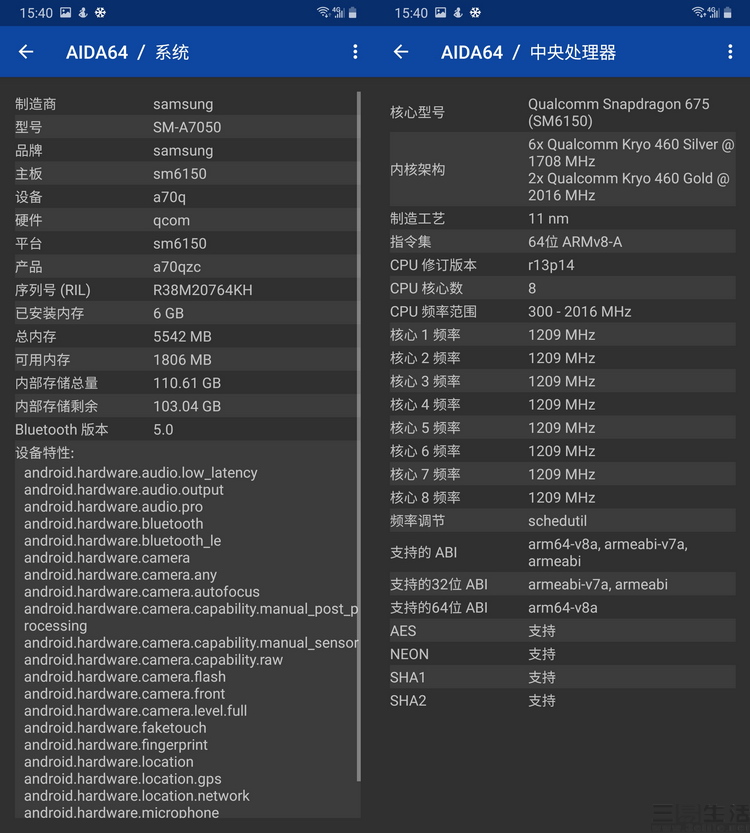Select the 频率调节 schedutil row
Viewport: 750px width, 833px height.
click(x=562, y=521)
